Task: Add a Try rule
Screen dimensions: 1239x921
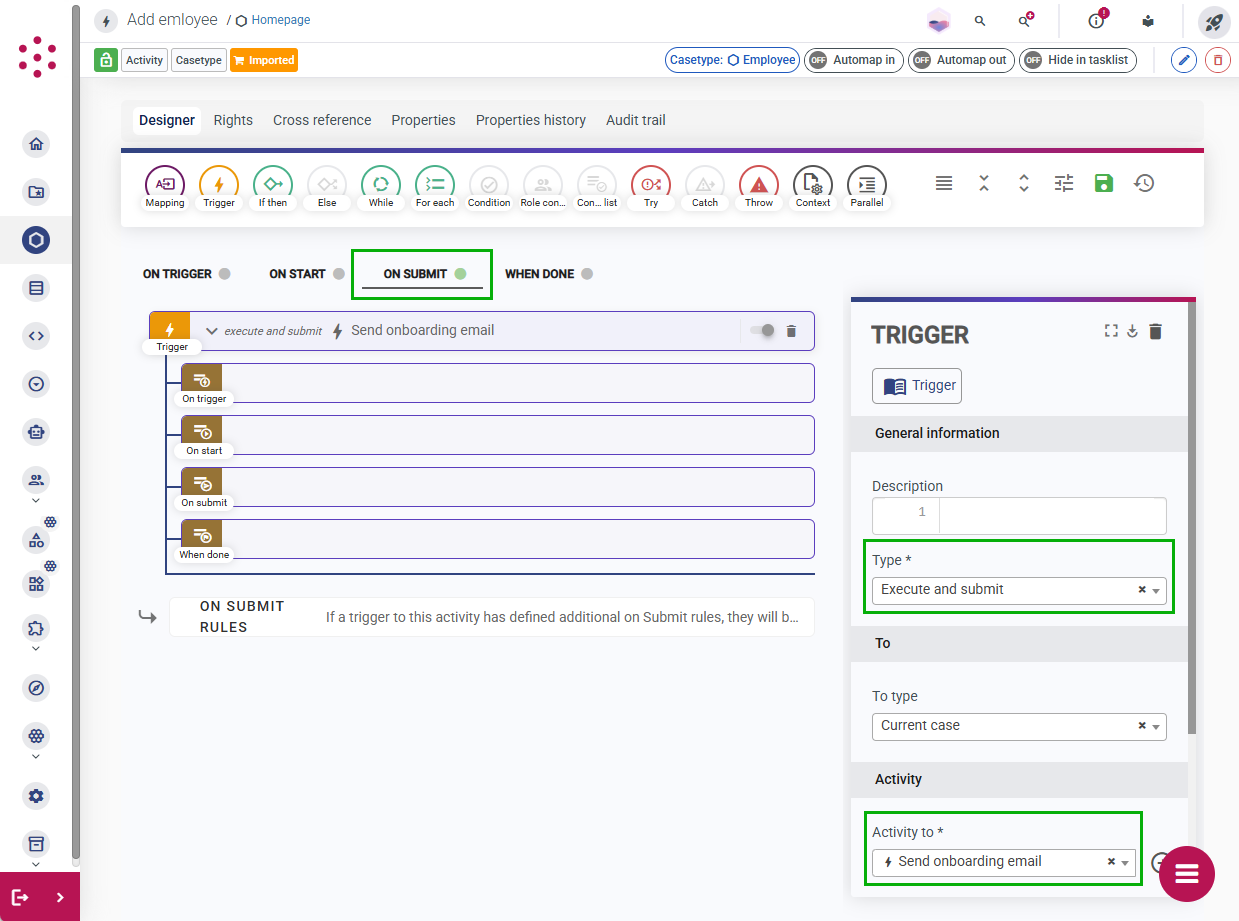Action: [651, 186]
